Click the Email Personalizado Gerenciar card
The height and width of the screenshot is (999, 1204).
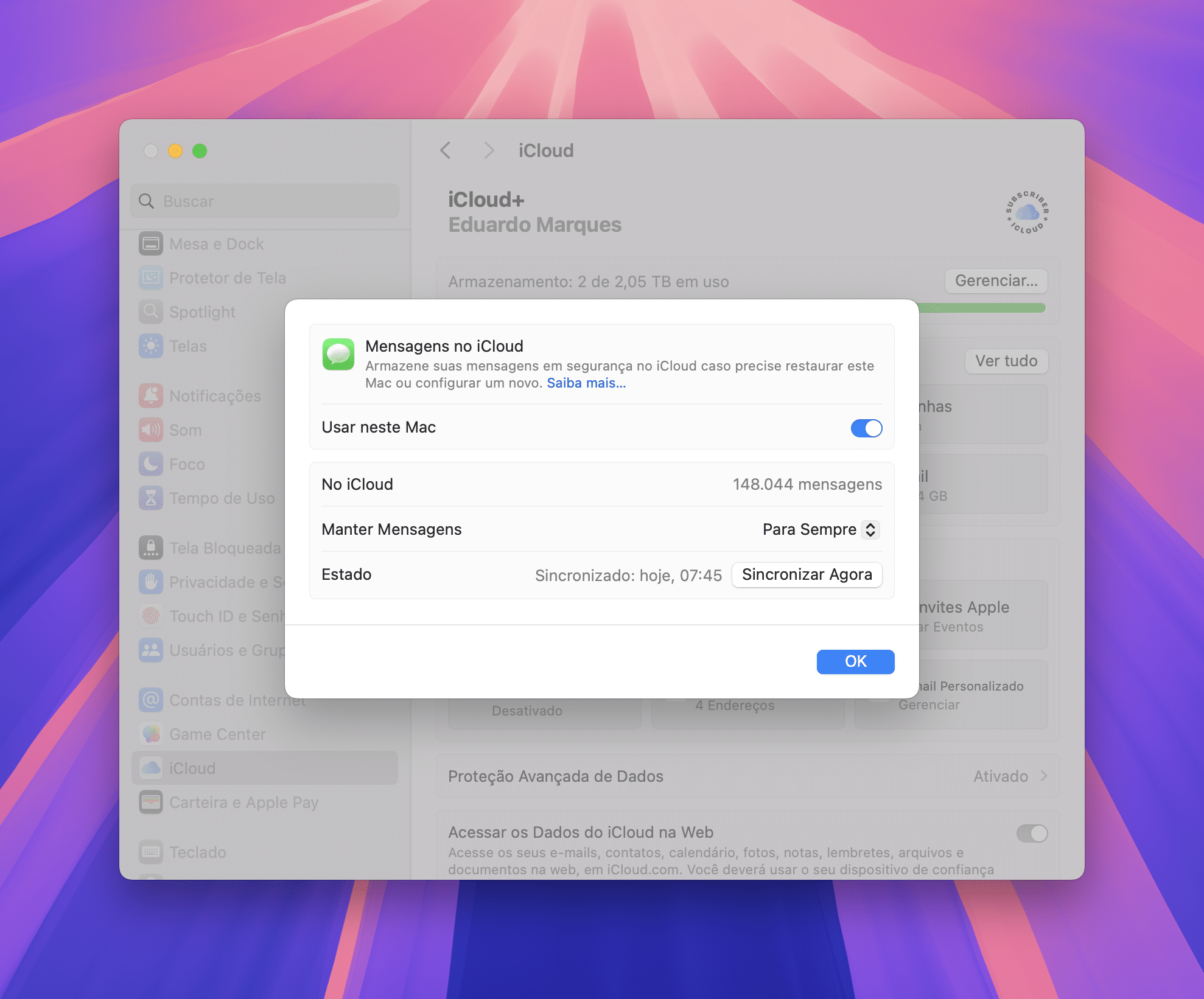pyautogui.click(x=982, y=695)
